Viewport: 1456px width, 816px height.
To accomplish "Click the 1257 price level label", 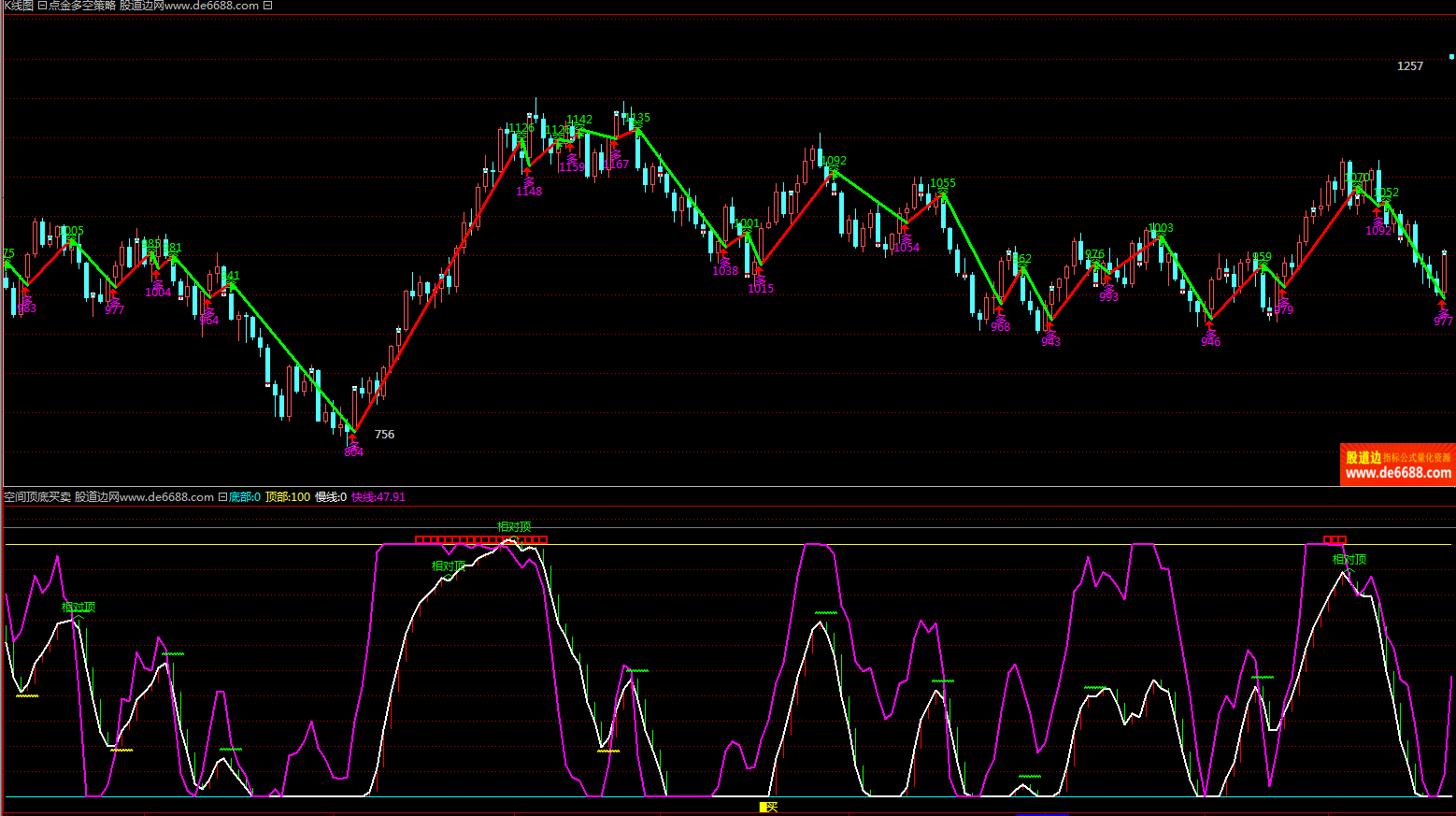I will pyautogui.click(x=1409, y=66).
